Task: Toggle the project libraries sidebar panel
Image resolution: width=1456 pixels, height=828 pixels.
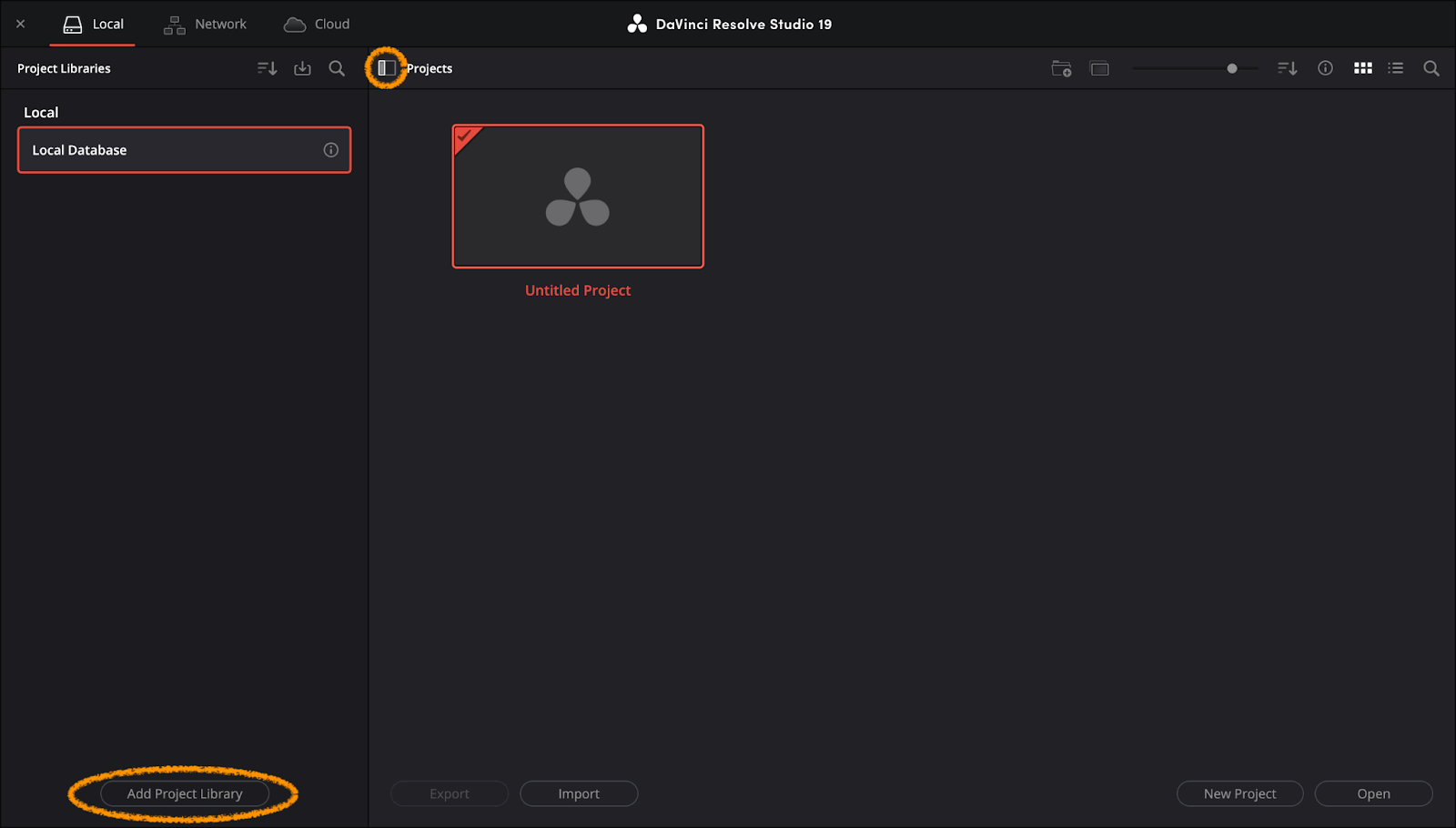Action: click(x=387, y=68)
